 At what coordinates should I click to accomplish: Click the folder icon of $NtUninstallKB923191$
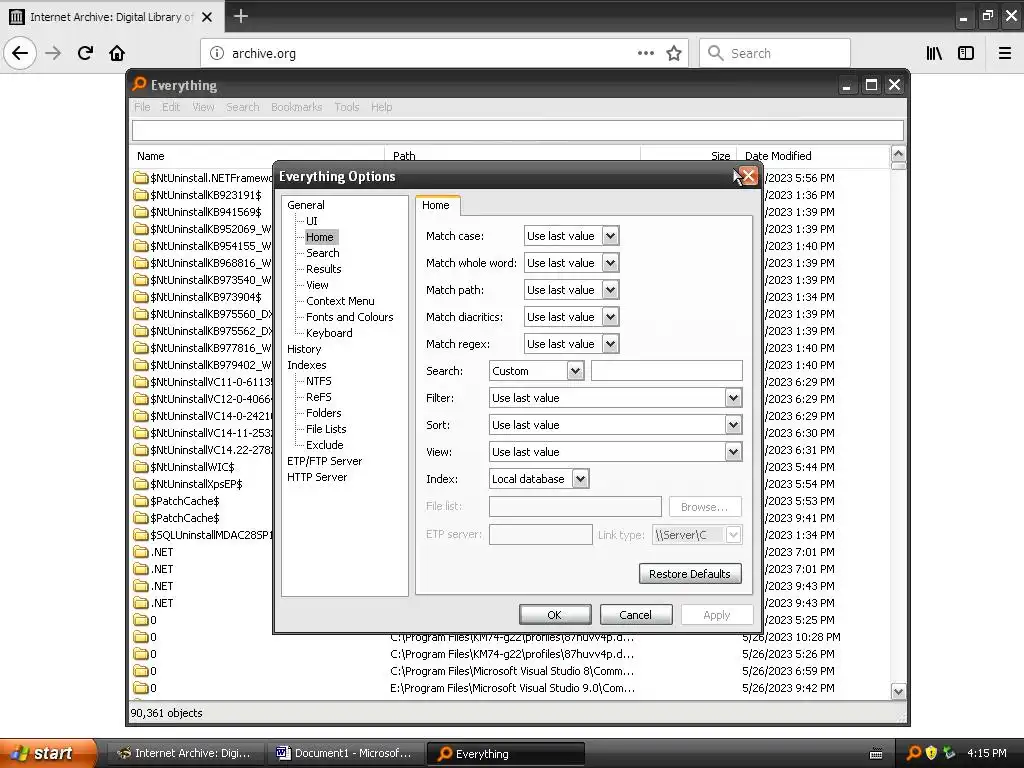coord(140,195)
